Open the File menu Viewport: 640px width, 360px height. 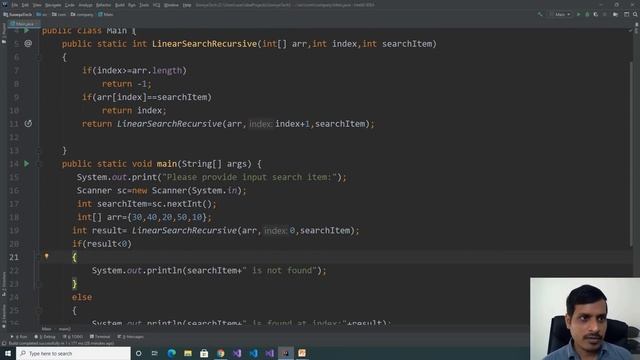click(15, 5)
